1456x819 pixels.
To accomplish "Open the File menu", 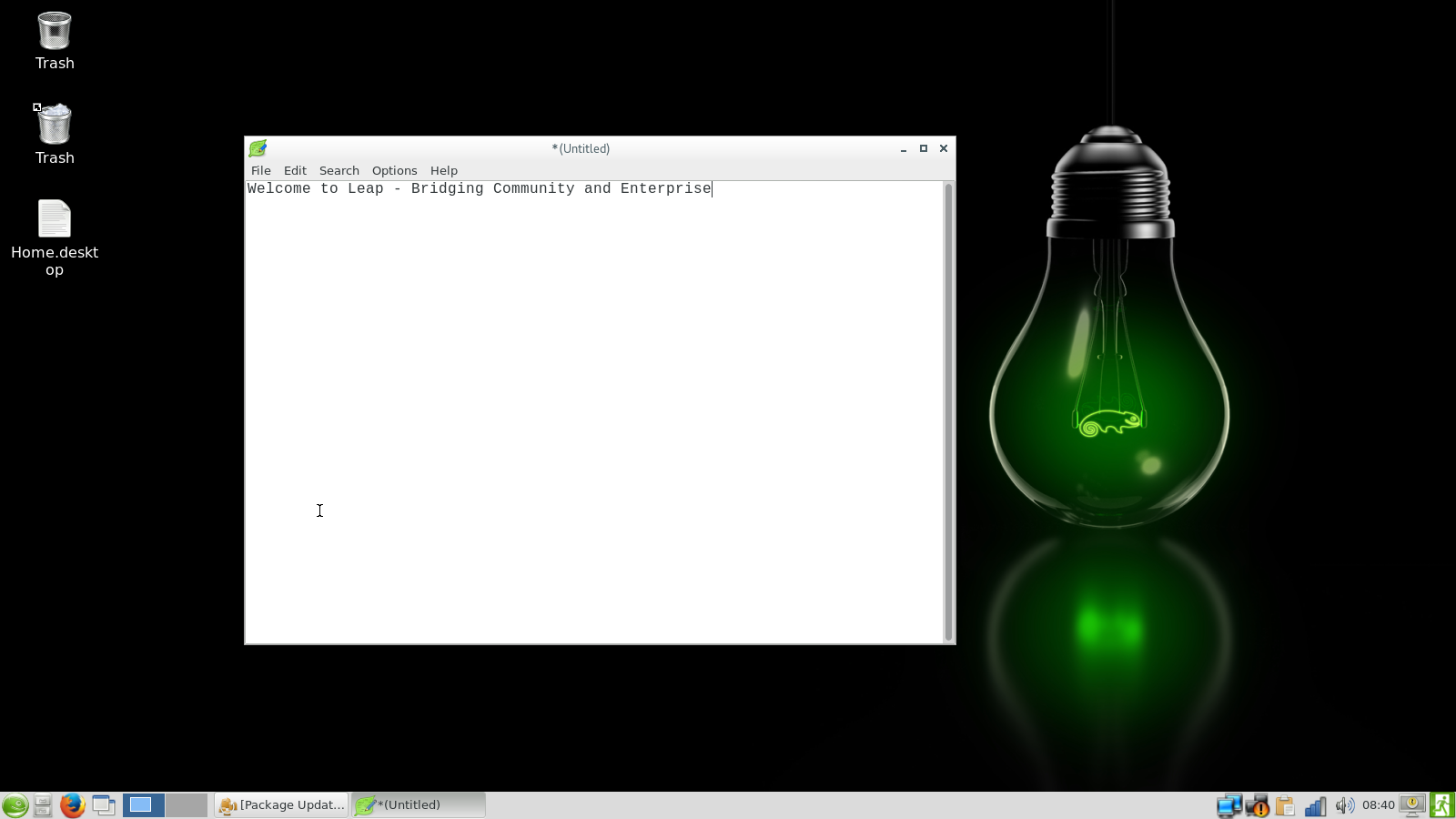I will click(x=260, y=170).
